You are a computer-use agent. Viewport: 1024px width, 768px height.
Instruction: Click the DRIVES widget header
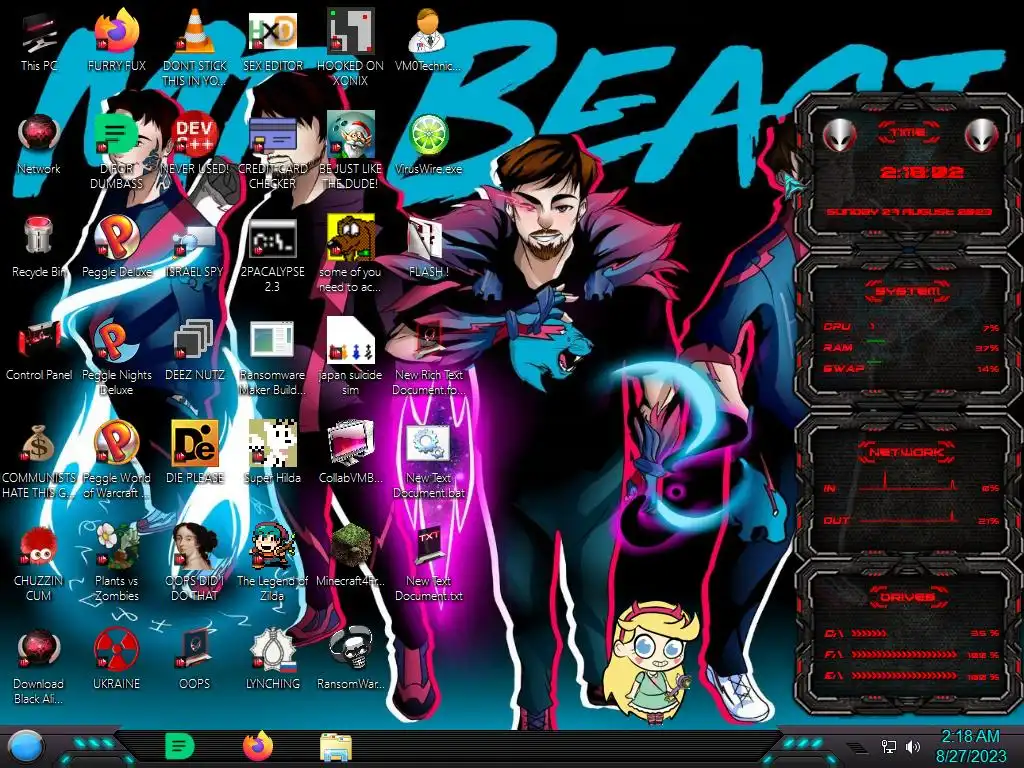click(908, 597)
